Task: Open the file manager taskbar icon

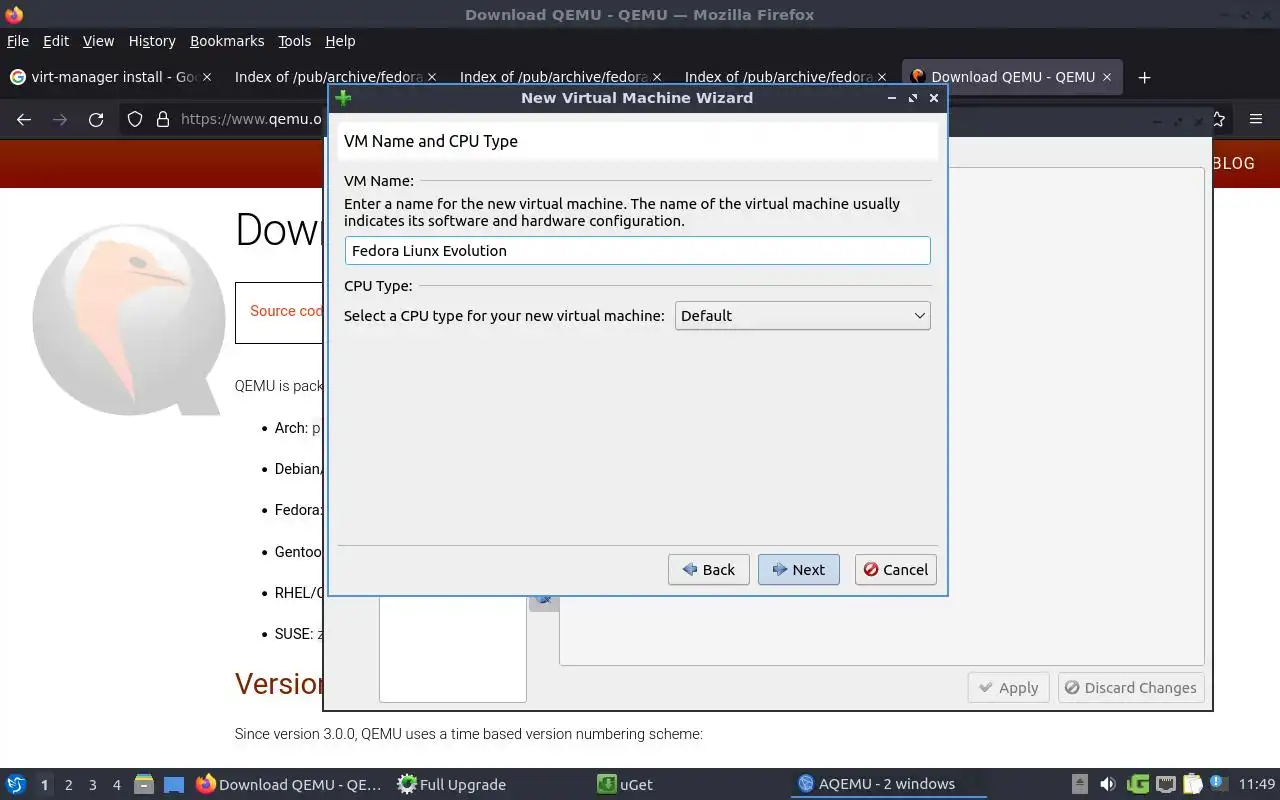Action: (x=144, y=784)
